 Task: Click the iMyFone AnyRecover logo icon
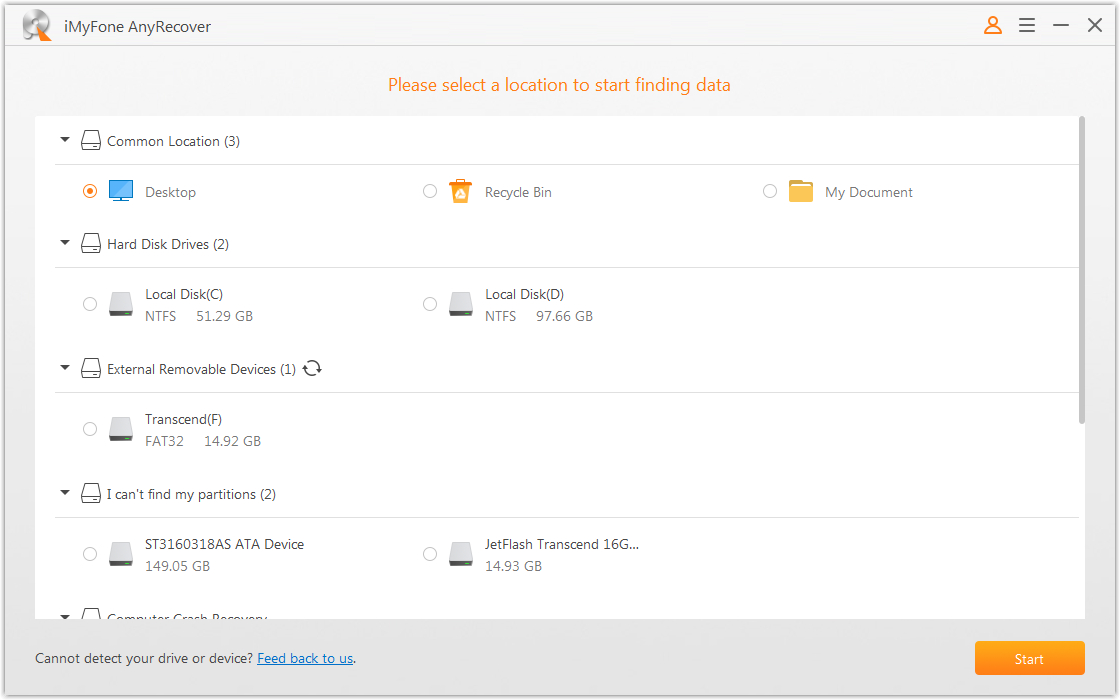click(x=36, y=26)
